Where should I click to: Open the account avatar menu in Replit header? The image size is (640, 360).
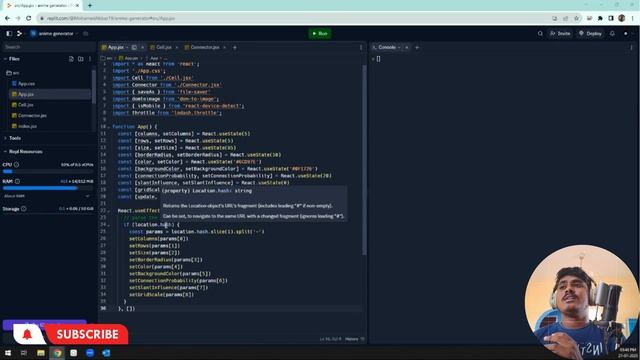coord(625,33)
